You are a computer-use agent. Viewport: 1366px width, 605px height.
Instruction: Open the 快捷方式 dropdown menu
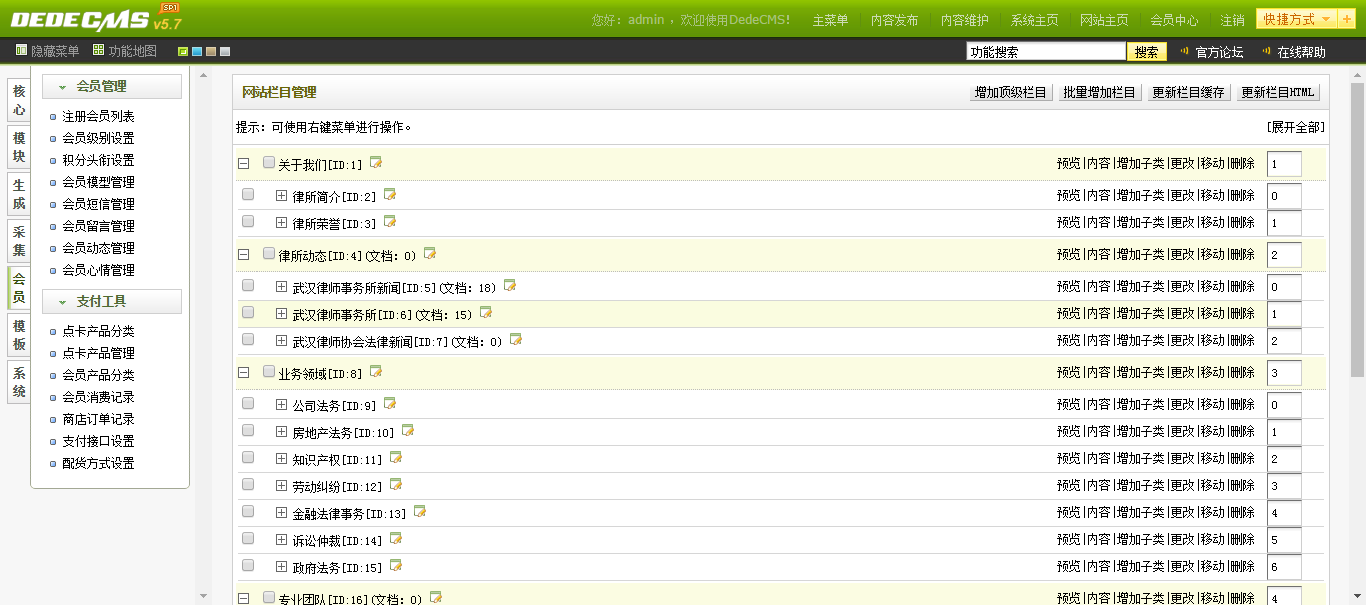tap(1298, 19)
